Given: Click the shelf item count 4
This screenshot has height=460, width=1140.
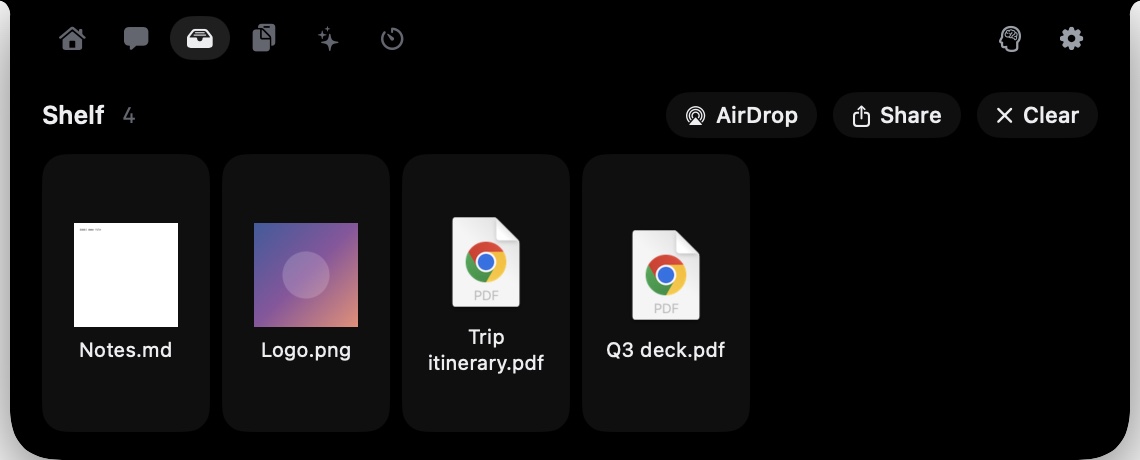Looking at the screenshot, I should click(x=129, y=115).
